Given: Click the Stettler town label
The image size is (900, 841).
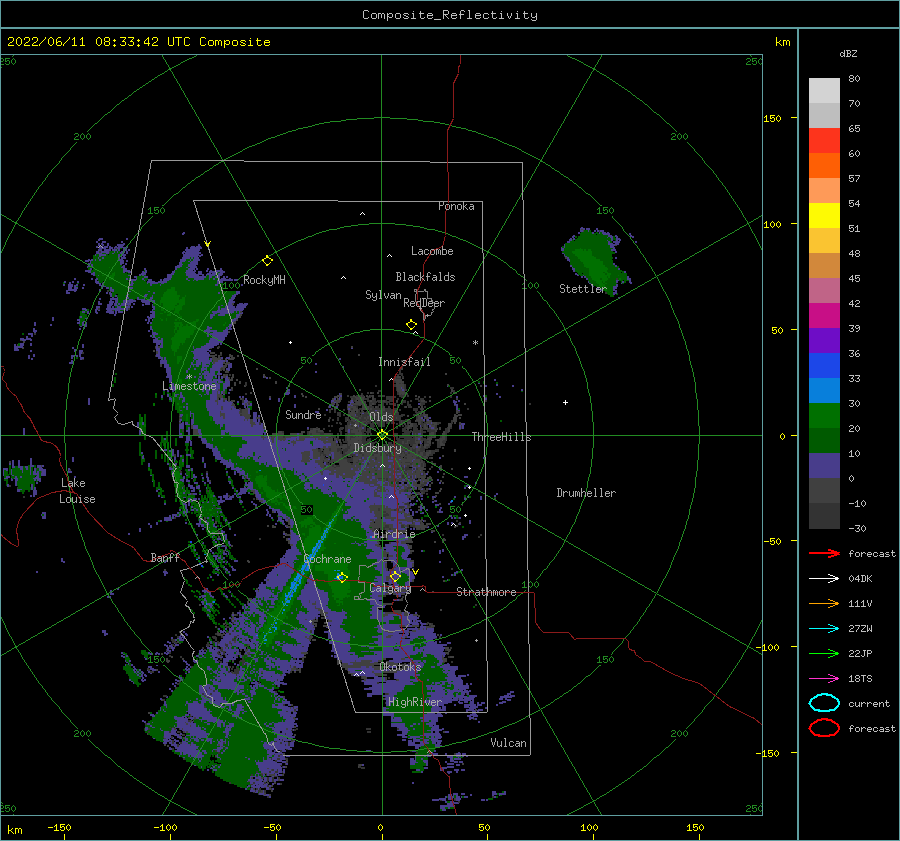Looking at the screenshot, I should (x=583, y=289).
